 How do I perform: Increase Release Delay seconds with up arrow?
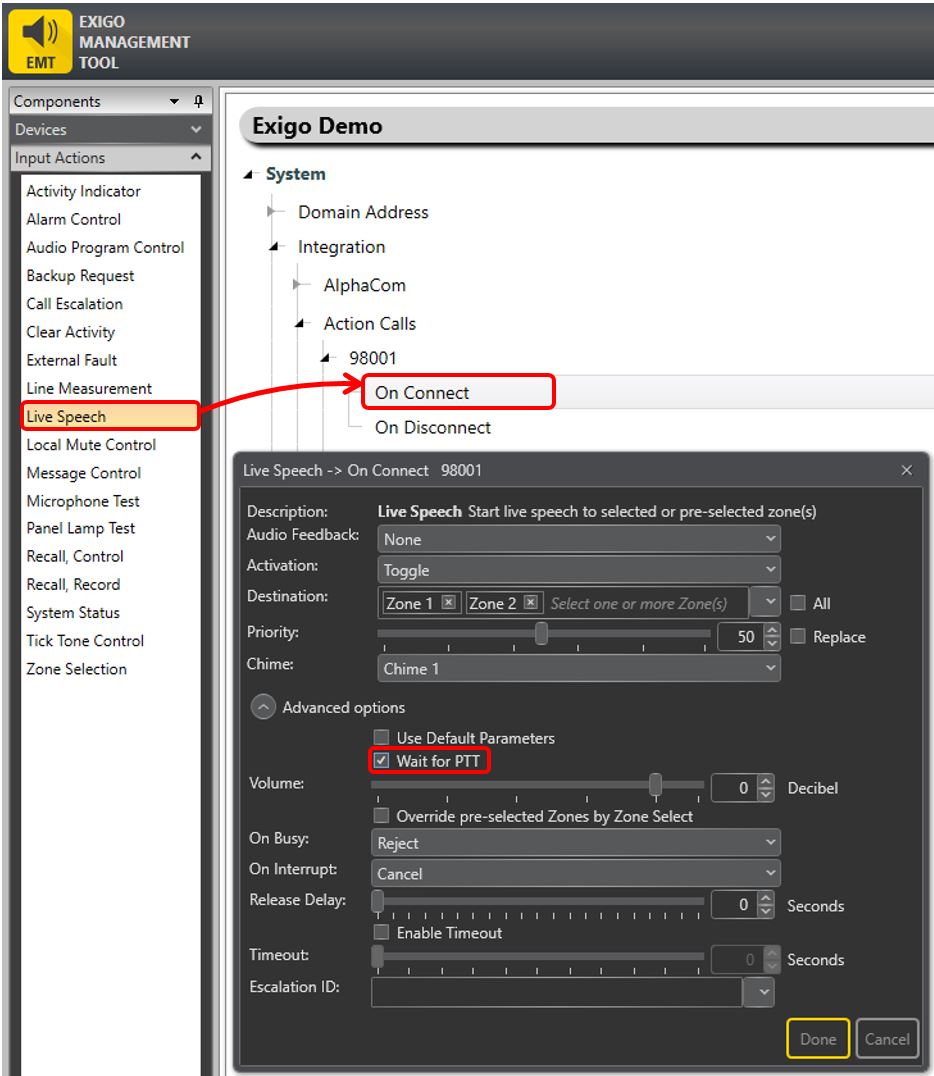pyautogui.click(x=766, y=898)
